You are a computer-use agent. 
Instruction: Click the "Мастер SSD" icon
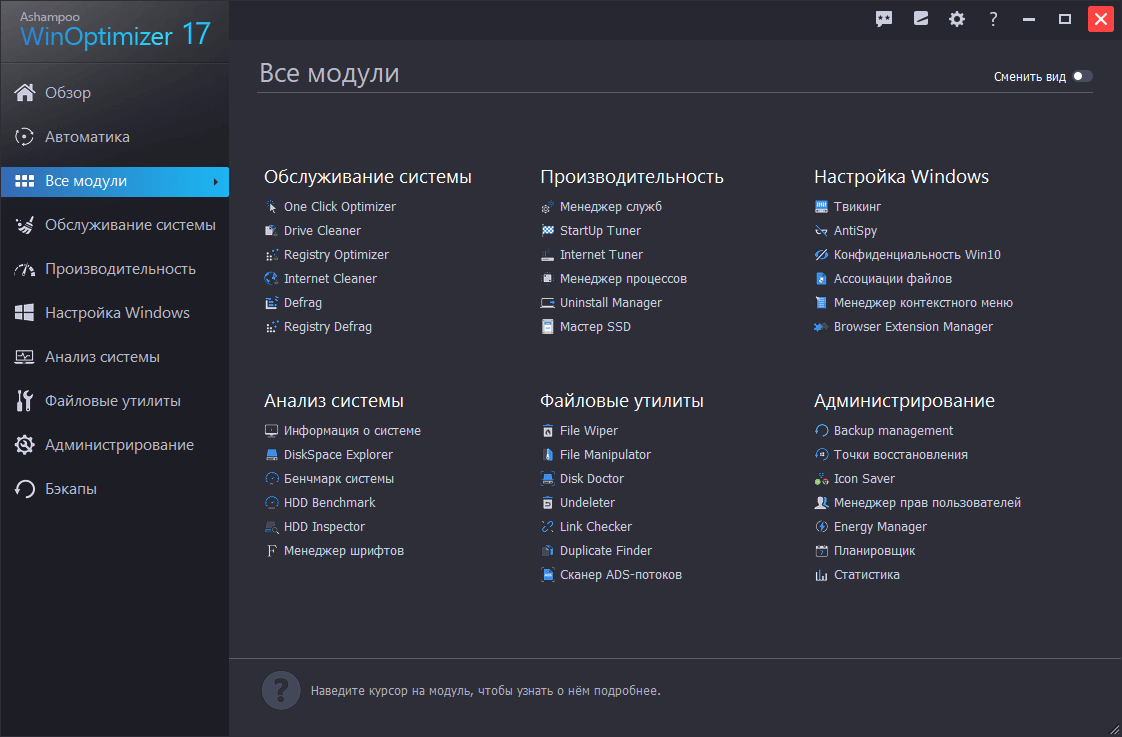[547, 327]
